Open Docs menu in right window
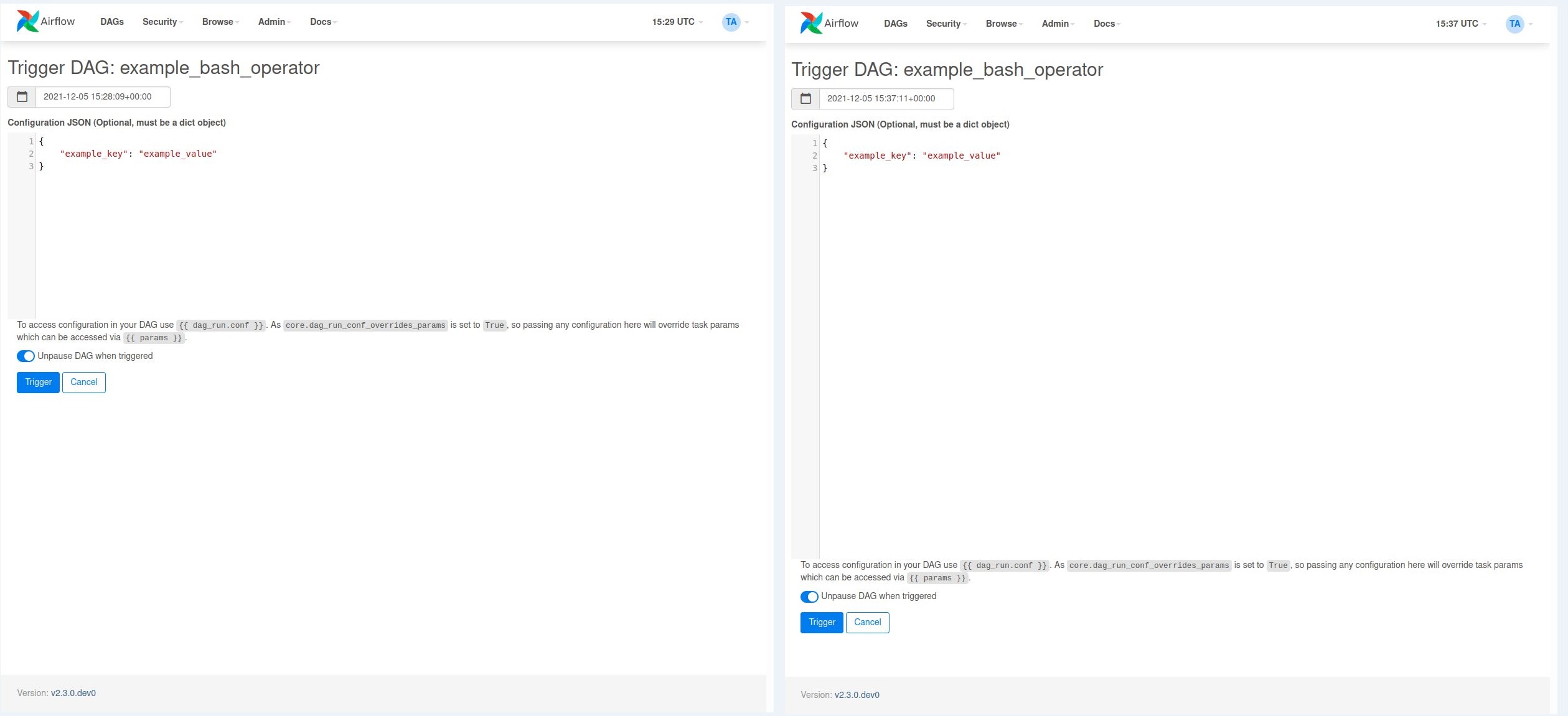 (x=1106, y=24)
